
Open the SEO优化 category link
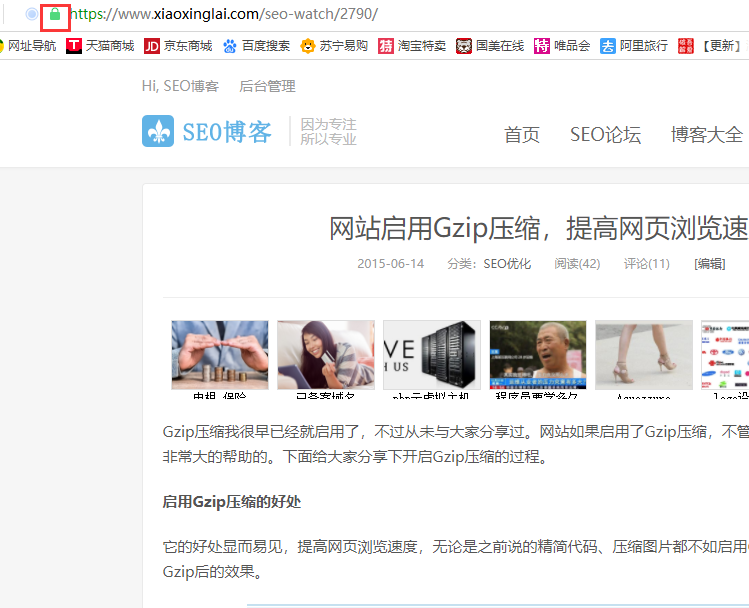(x=507, y=264)
